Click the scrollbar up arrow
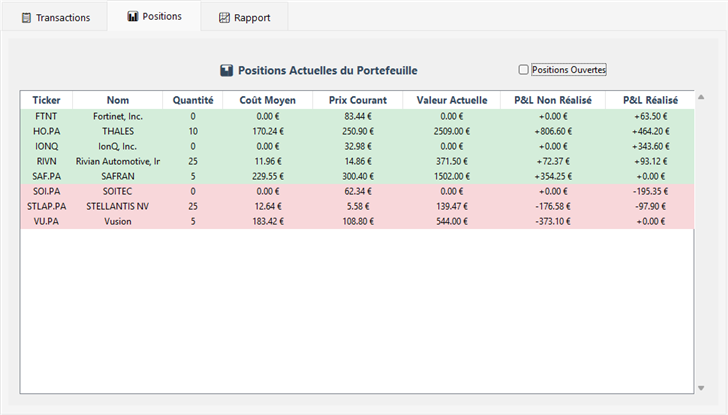 pos(700,98)
